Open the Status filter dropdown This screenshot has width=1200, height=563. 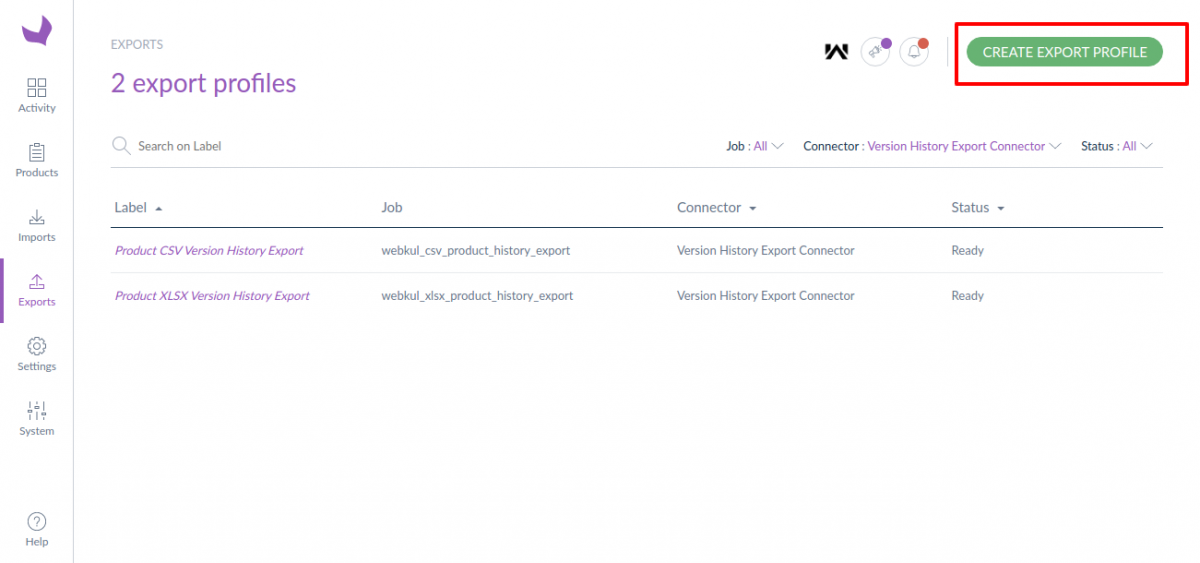pyautogui.click(x=1117, y=146)
